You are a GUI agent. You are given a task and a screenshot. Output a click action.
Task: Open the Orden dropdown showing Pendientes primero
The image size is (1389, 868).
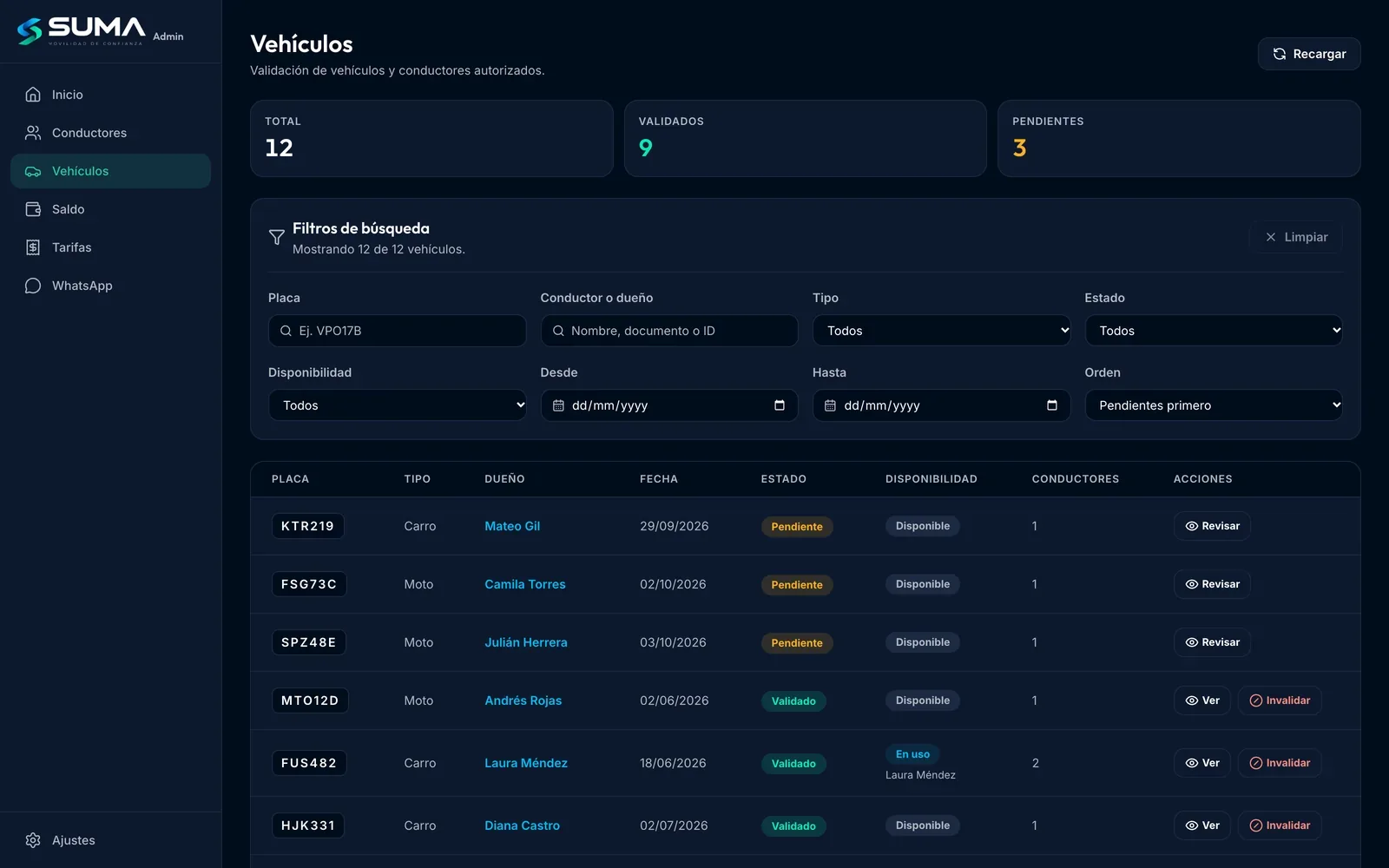(1214, 405)
